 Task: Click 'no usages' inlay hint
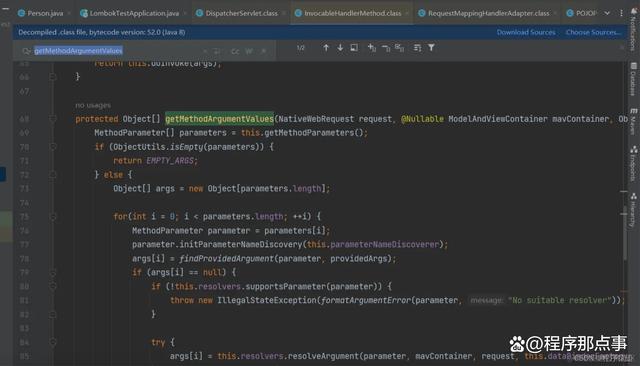93,105
